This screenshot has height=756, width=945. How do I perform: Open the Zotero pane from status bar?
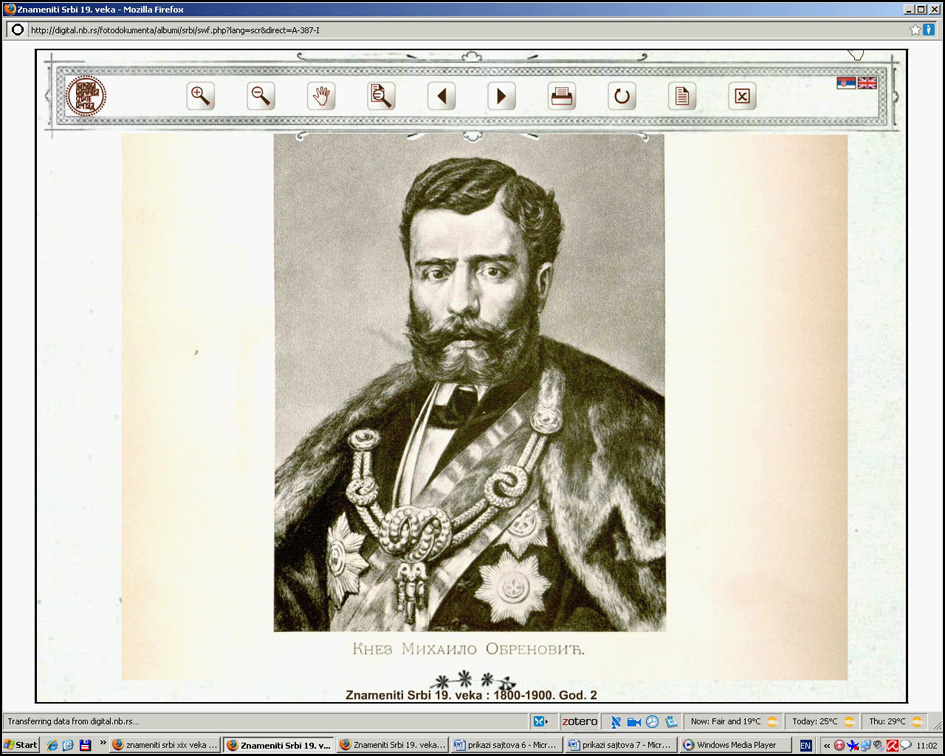(x=579, y=721)
